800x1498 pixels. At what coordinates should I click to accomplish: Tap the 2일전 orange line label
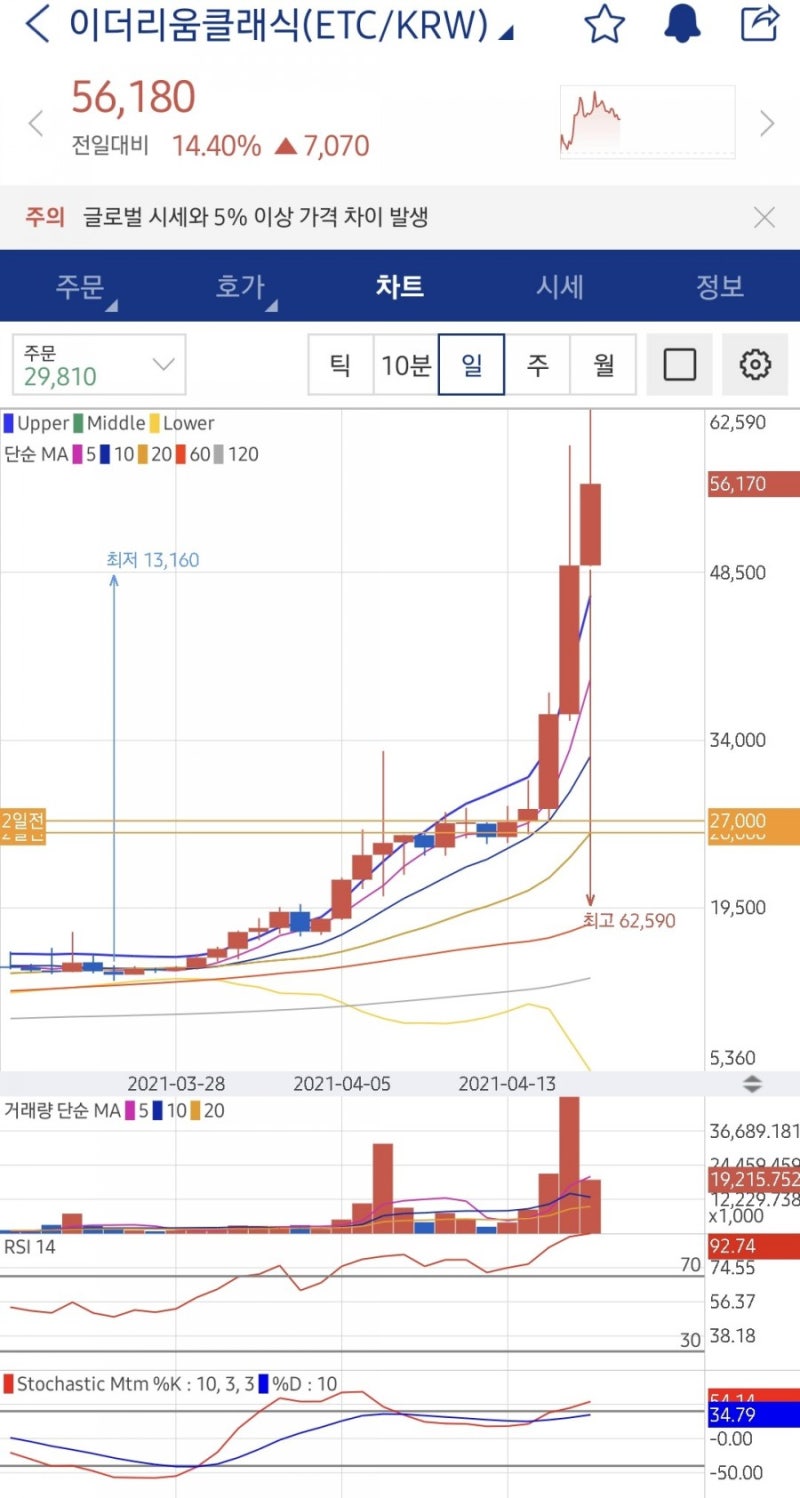coord(23,822)
